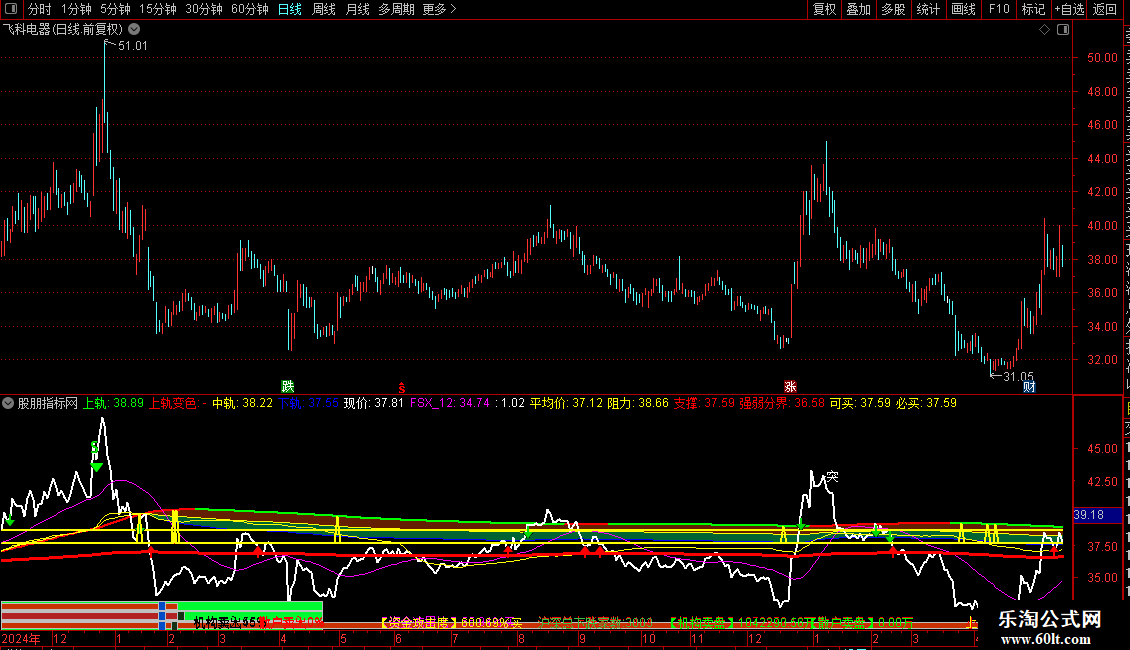Click the 50.00 price axis label
Screen dimensions: 1130x650
[1102, 58]
